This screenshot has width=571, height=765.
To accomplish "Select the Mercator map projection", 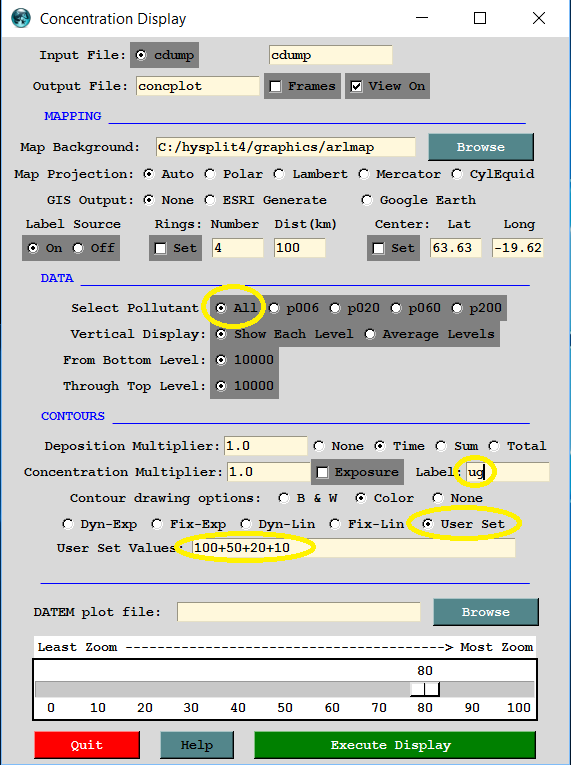I will pyautogui.click(x=364, y=174).
